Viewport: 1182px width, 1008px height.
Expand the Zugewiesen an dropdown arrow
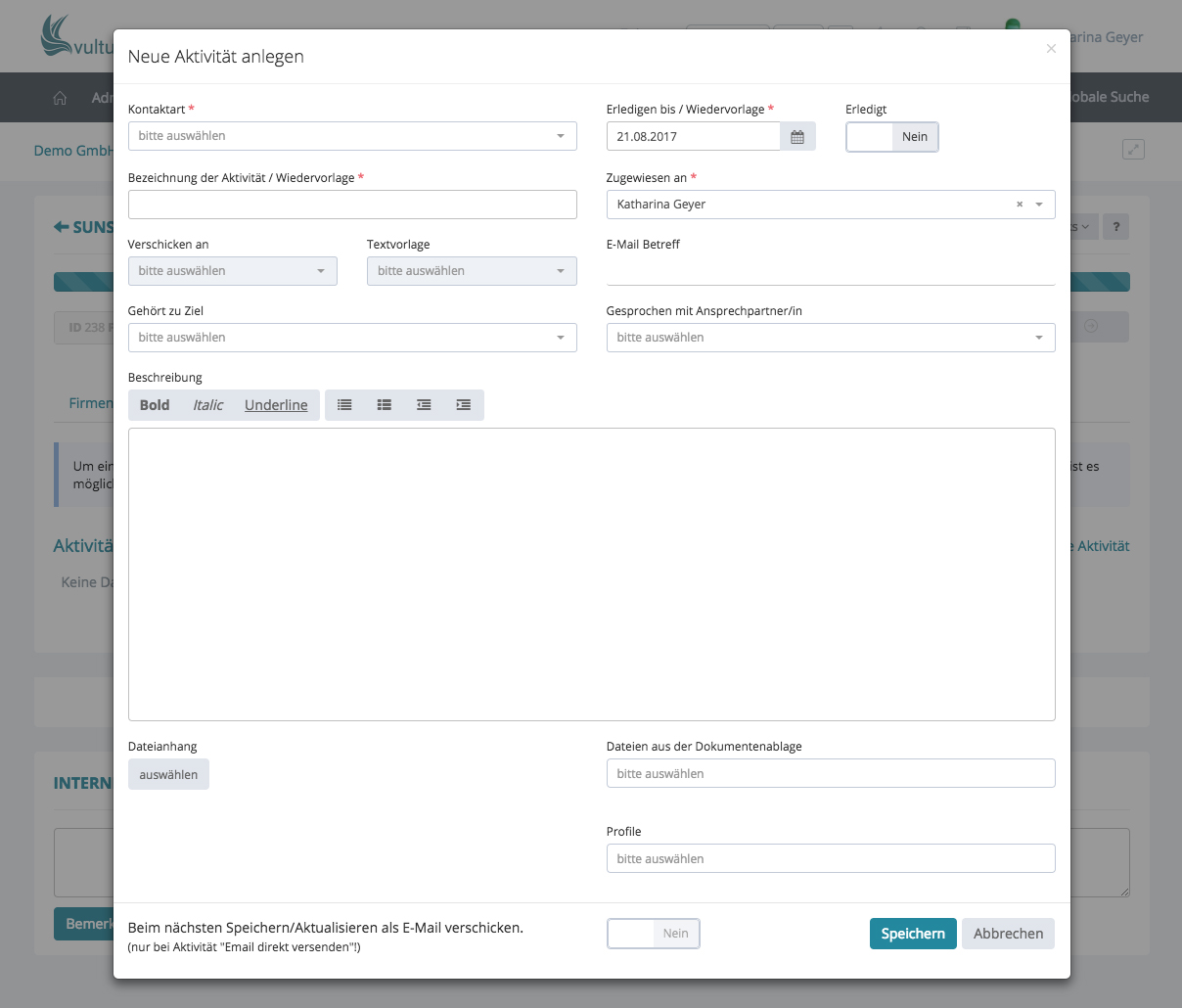pyautogui.click(x=1039, y=205)
